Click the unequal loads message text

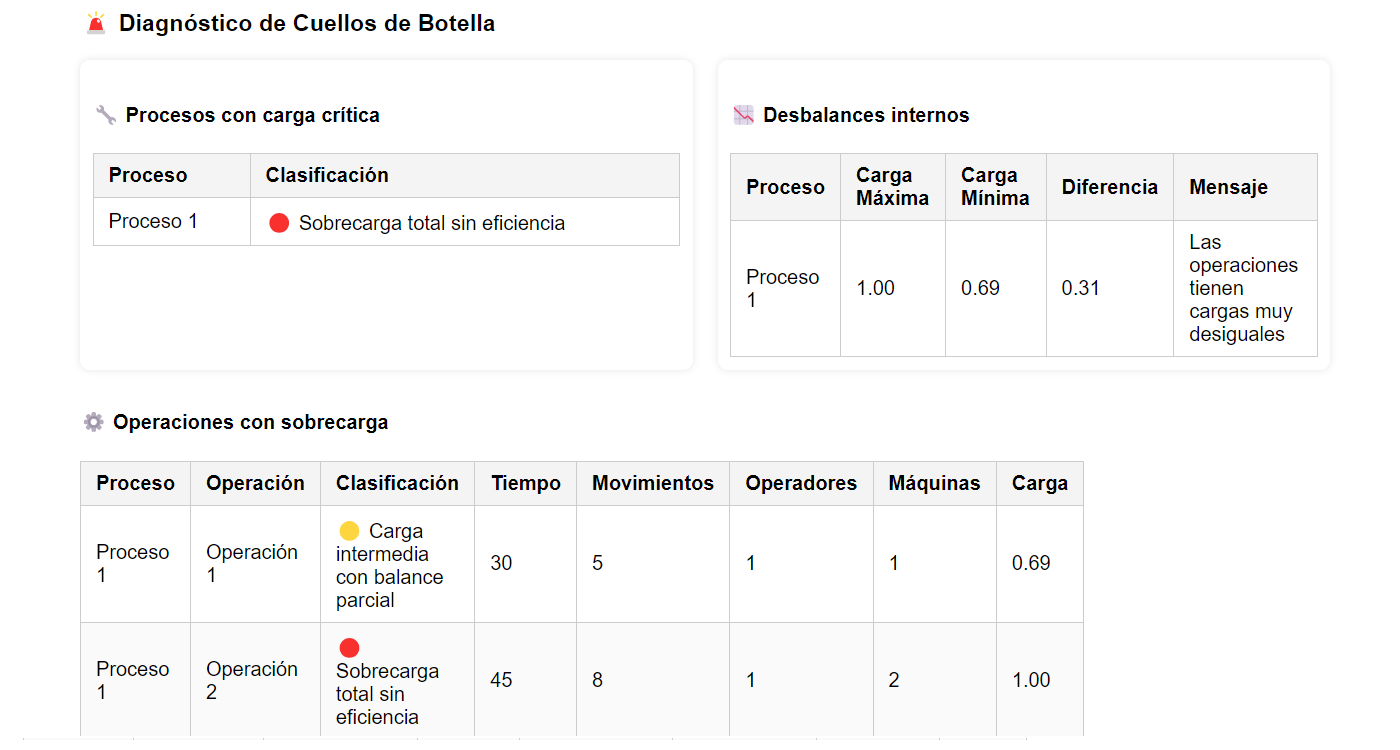tap(1243, 288)
